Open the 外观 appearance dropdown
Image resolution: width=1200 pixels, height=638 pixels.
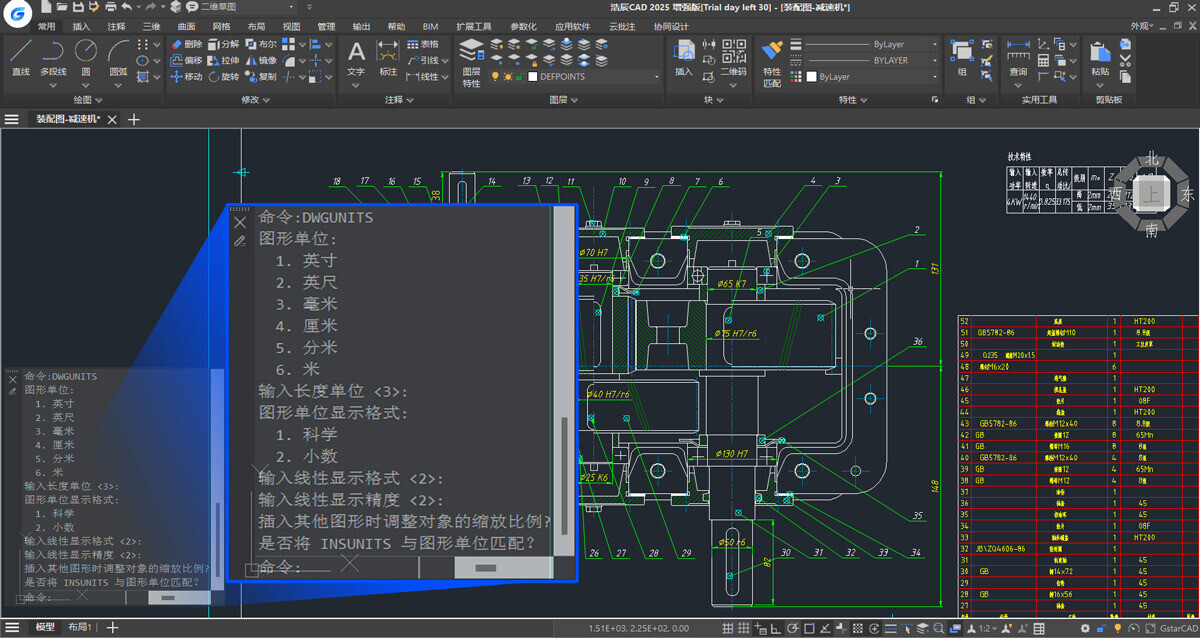tap(1143, 27)
